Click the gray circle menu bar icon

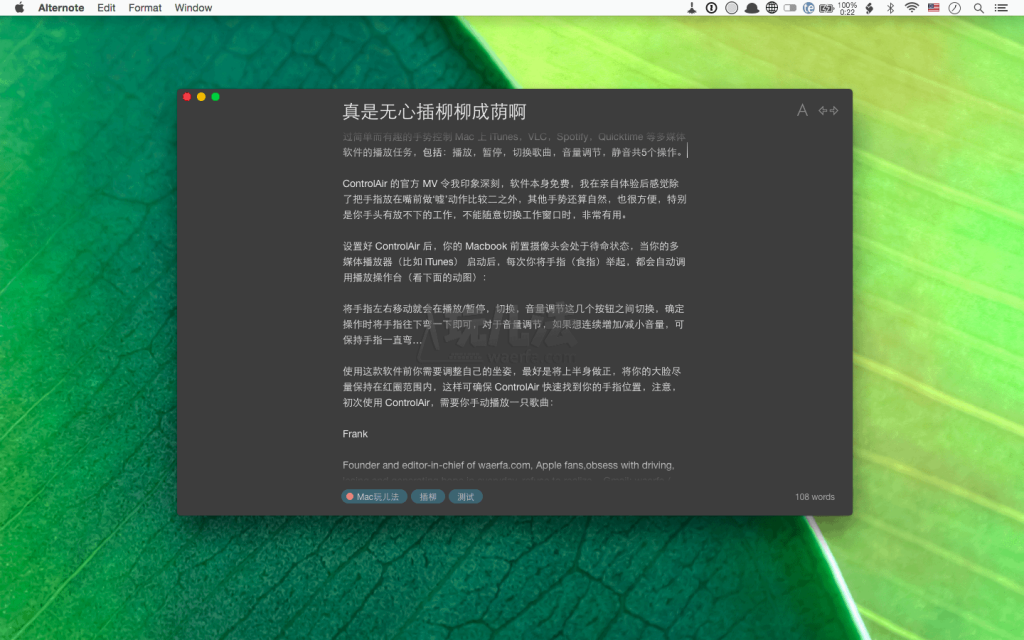pyautogui.click(x=731, y=8)
